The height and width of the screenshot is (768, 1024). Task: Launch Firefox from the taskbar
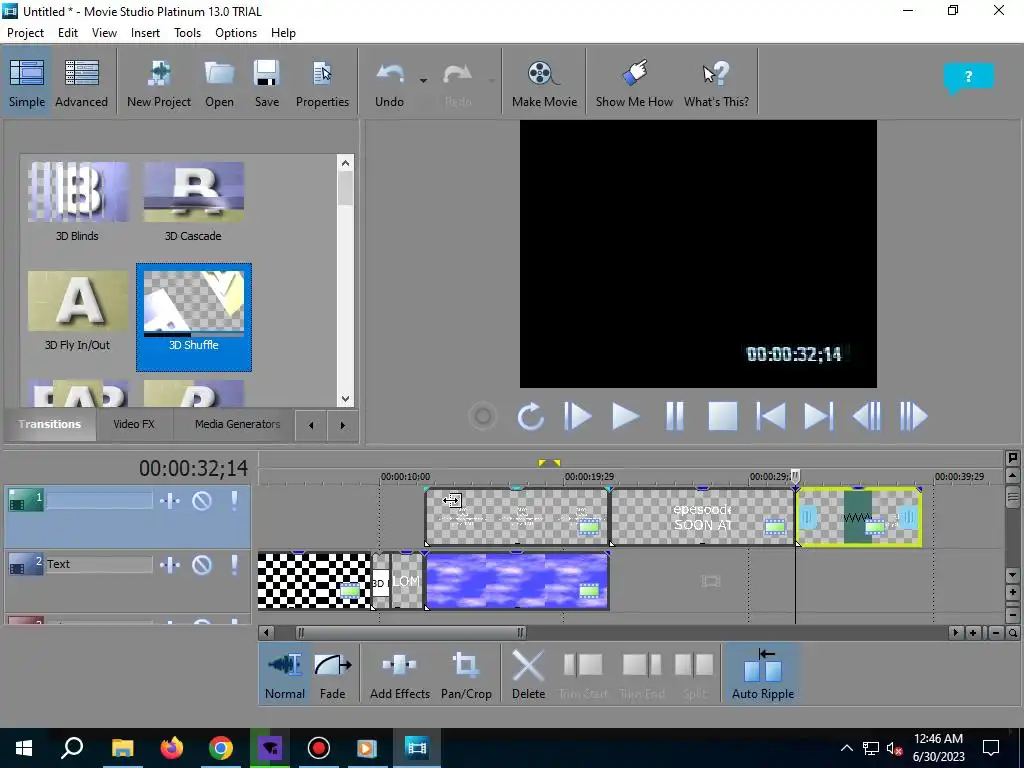[x=172, y=748]
